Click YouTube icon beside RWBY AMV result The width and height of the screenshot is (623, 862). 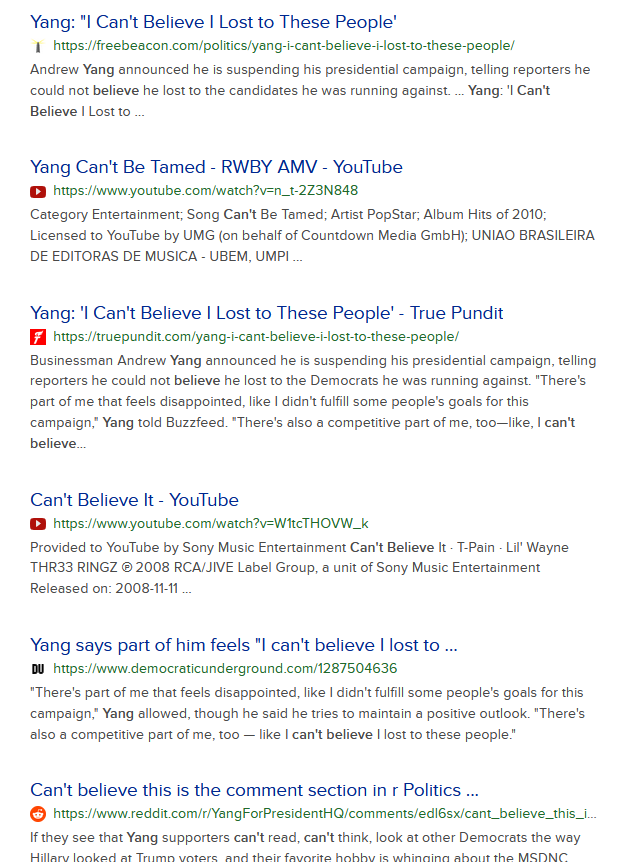coord(37,191)
